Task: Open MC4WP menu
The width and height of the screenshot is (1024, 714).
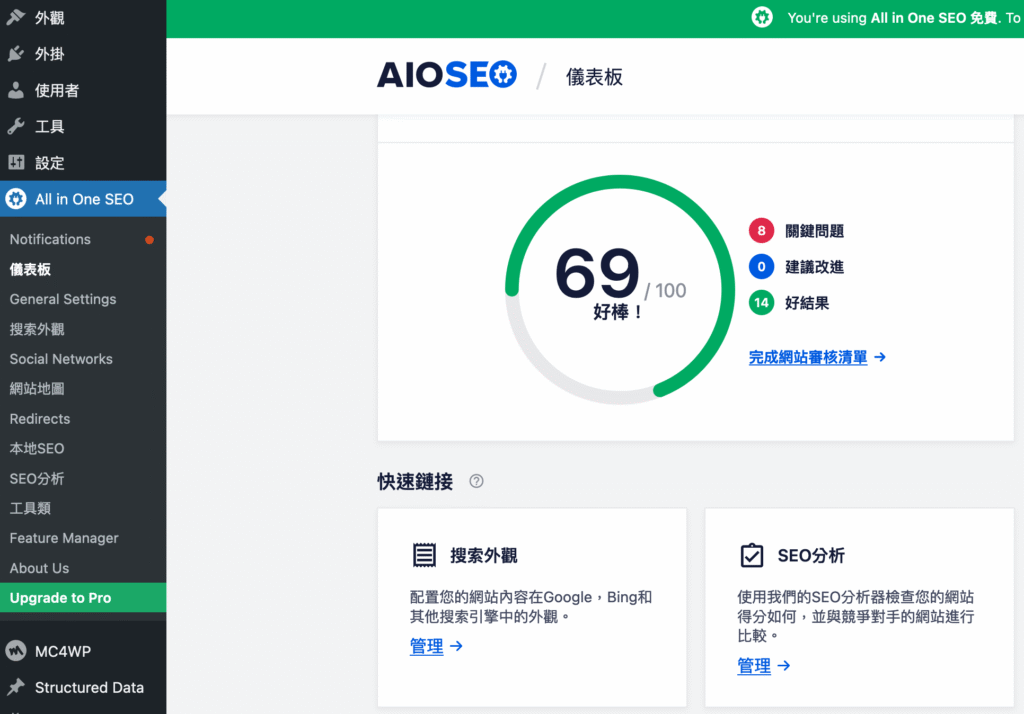Action: [x=83, y=651]
